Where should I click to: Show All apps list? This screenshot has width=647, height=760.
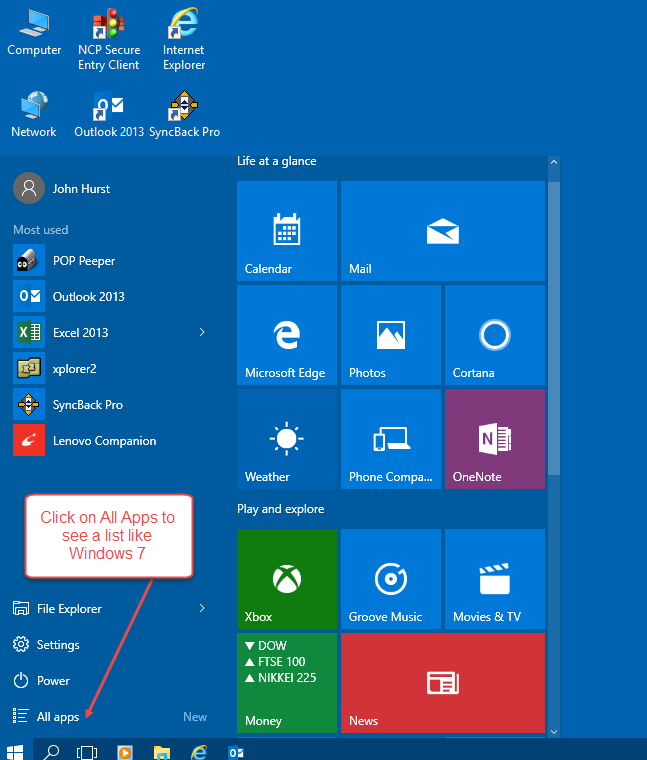[x=46, y=716]
